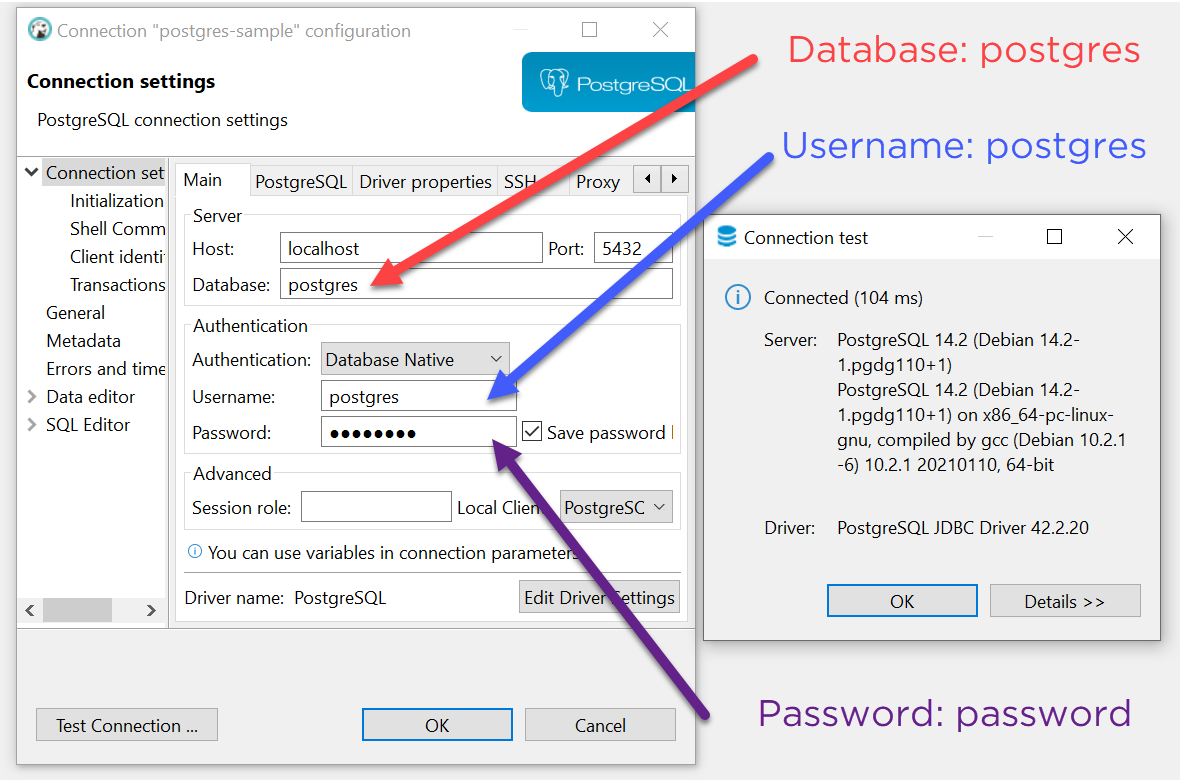Viewport: 1189px width, 780px height.
Task: Click left arrow of the sidebar scrollbar
Action: click(30, 610)
